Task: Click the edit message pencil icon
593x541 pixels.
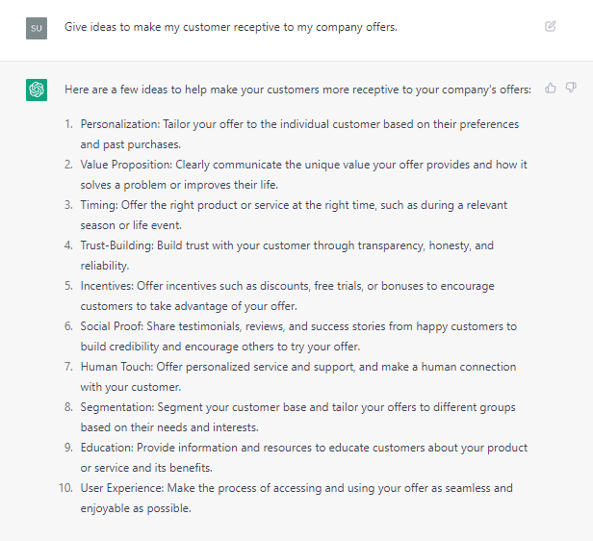Action: click(x=550, y=26)
